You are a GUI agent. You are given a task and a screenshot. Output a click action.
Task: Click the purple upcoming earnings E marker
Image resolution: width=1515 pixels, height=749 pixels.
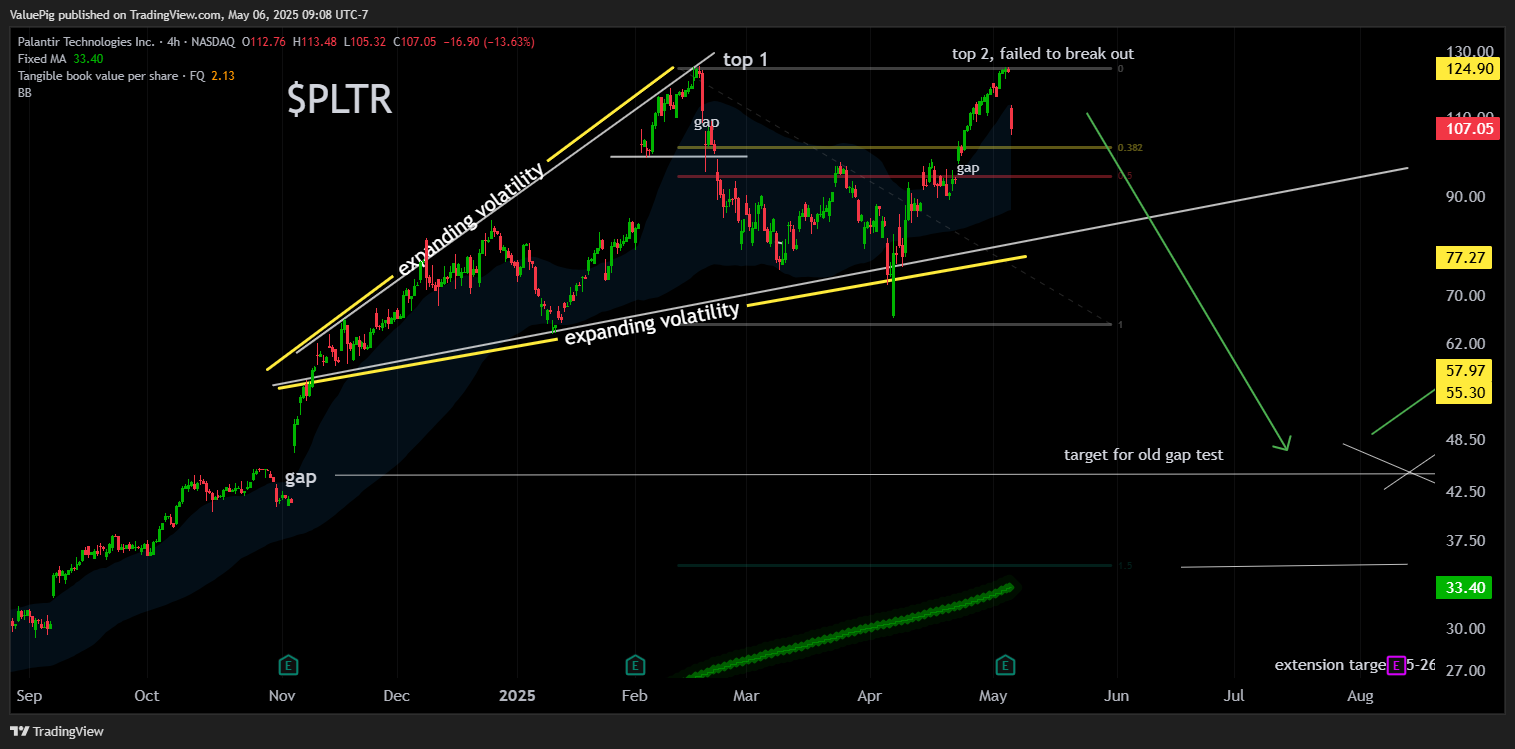pyautogui.click(x=1396, y=665)
